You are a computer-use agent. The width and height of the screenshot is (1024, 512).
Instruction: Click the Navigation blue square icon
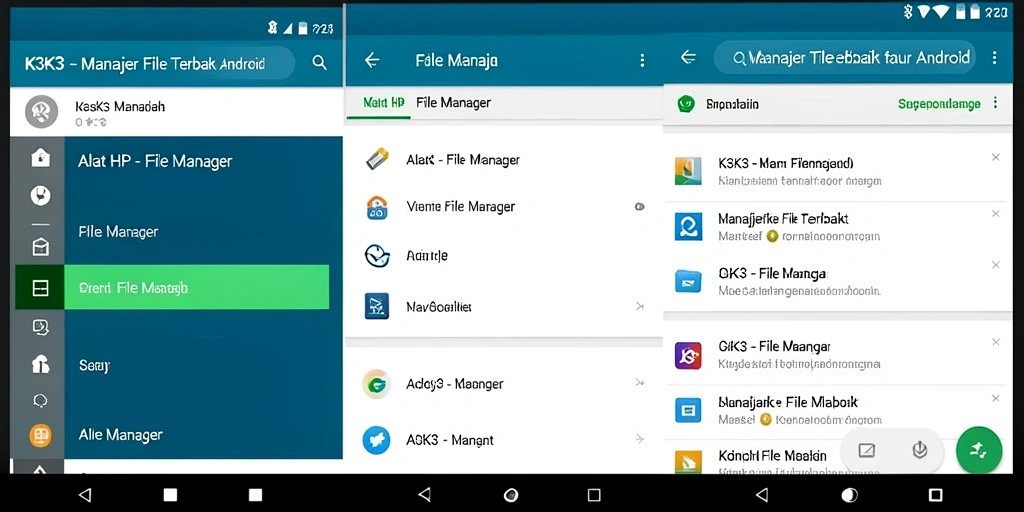[x=377, y=306]
